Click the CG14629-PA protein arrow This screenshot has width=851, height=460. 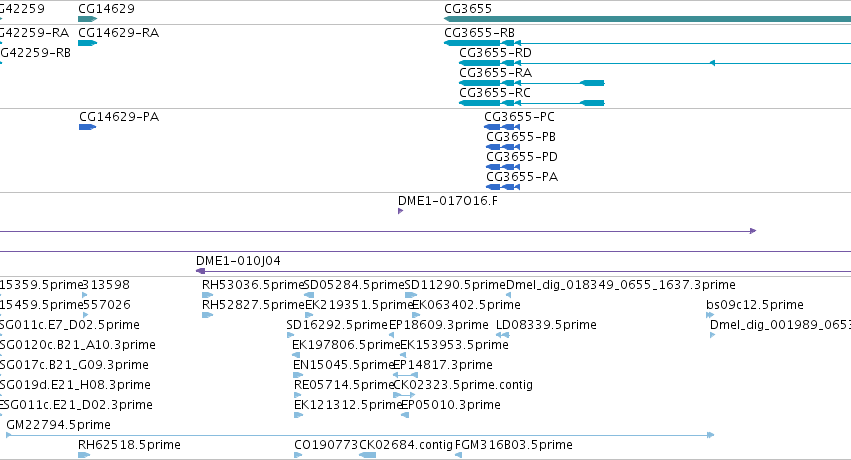tap(87, 127)
